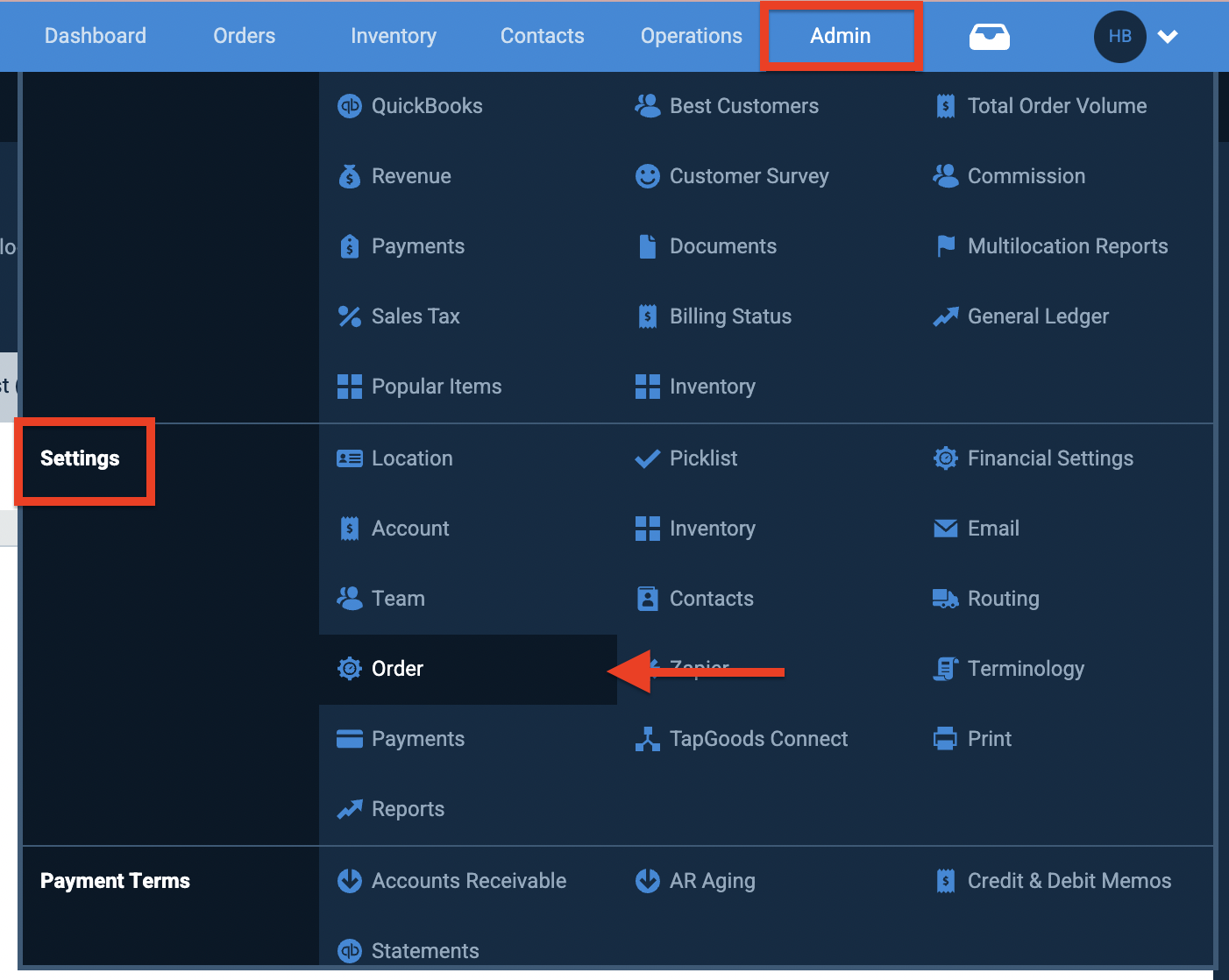Click the Best Customers people icon
Viewport: 1229px width, 980px height.
pyautogui.click(x=648, y=106)
